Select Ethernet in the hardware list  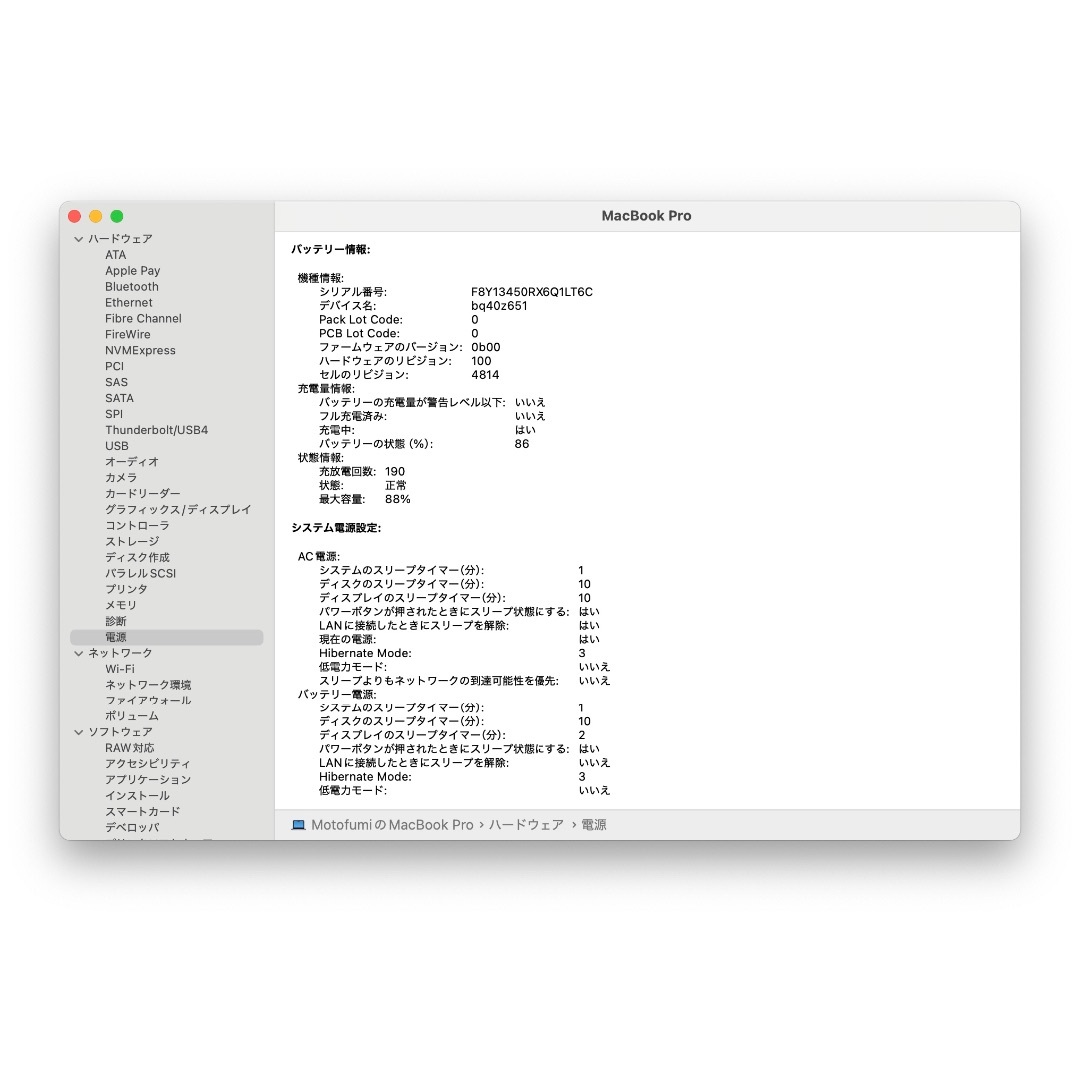tap(129, 302)
